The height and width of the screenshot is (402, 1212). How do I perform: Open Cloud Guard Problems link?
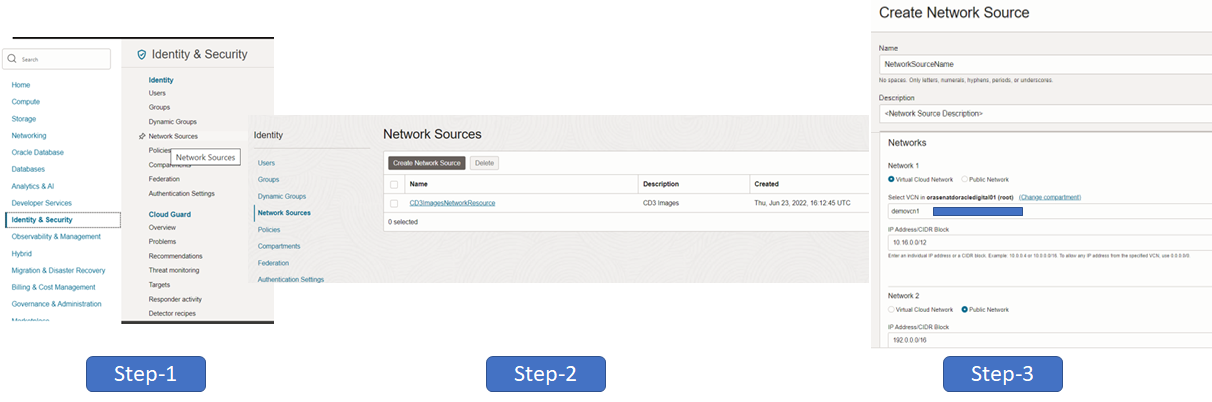click(162, 242)
